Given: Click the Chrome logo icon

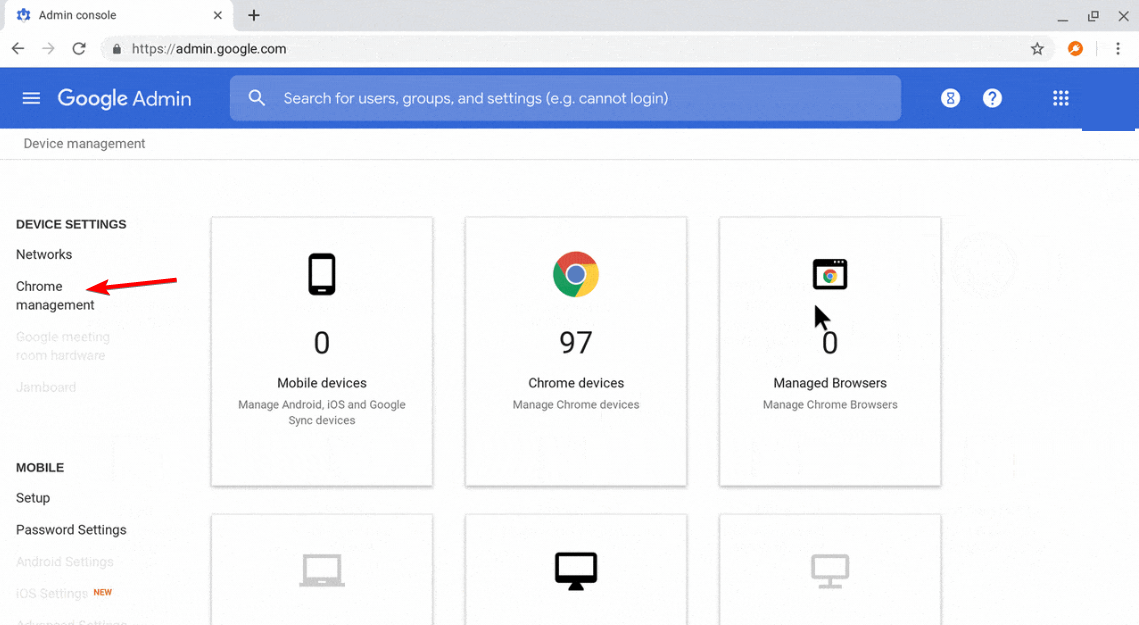Looking at the screenshot, I should pyautogui.click(x=576, y=274).
